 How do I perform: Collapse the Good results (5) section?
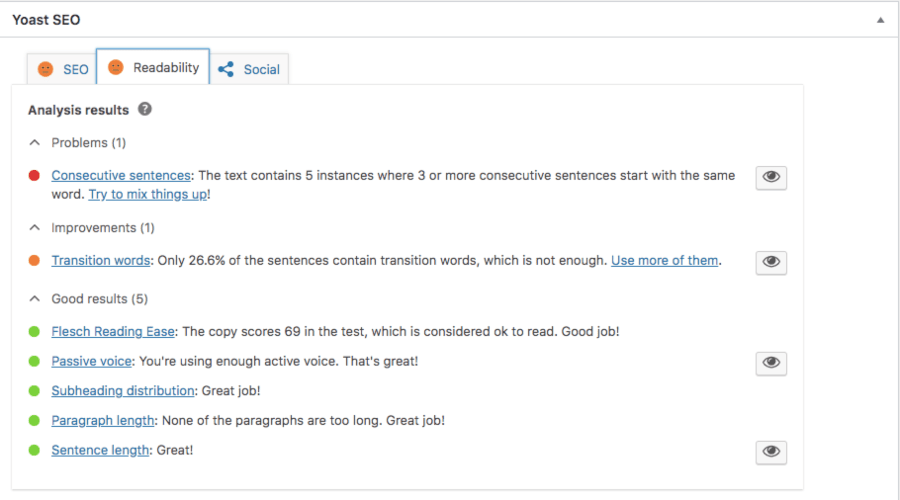35,299
